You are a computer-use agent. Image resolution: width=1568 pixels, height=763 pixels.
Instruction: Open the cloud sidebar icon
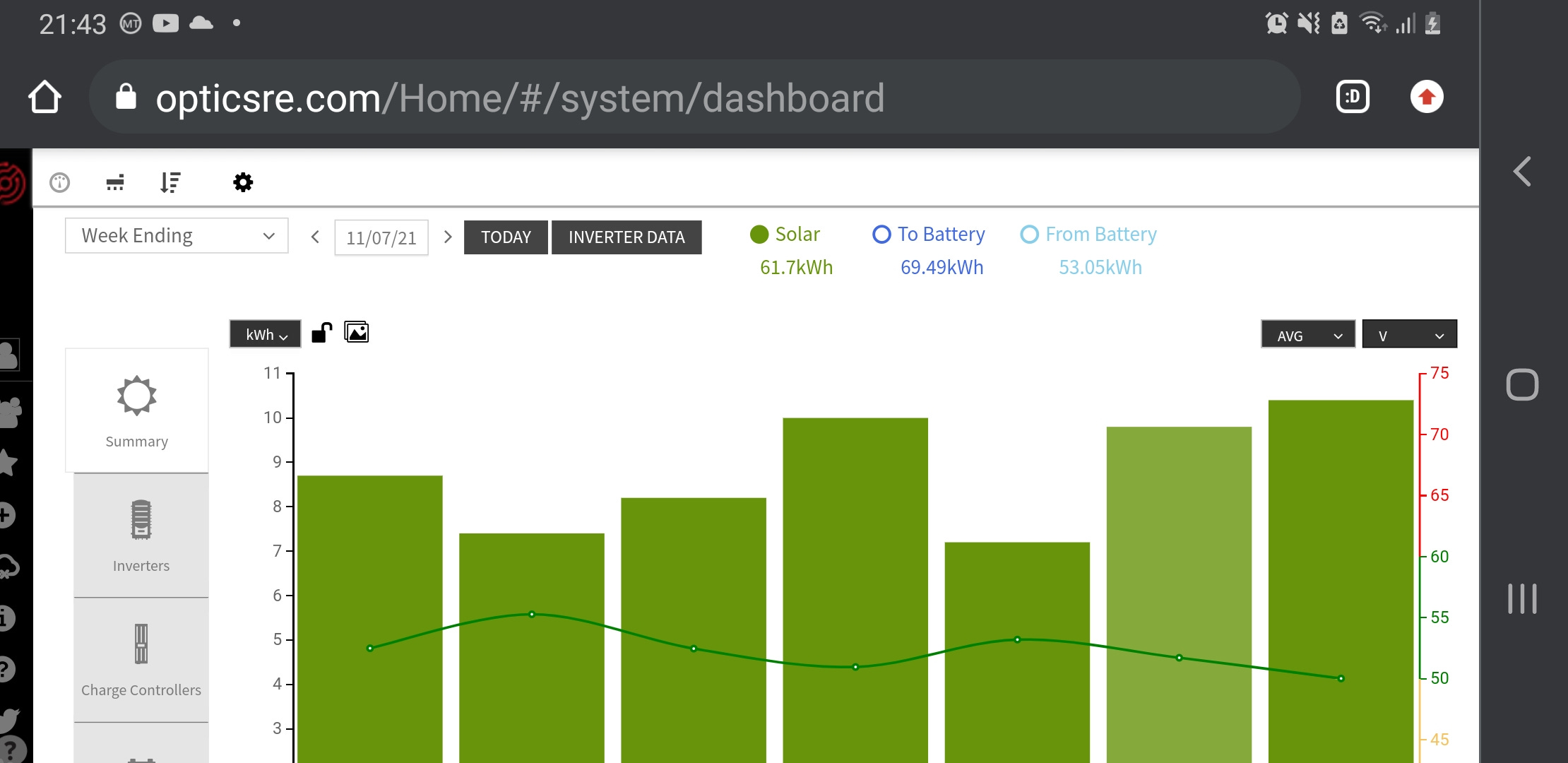(8, 567)
